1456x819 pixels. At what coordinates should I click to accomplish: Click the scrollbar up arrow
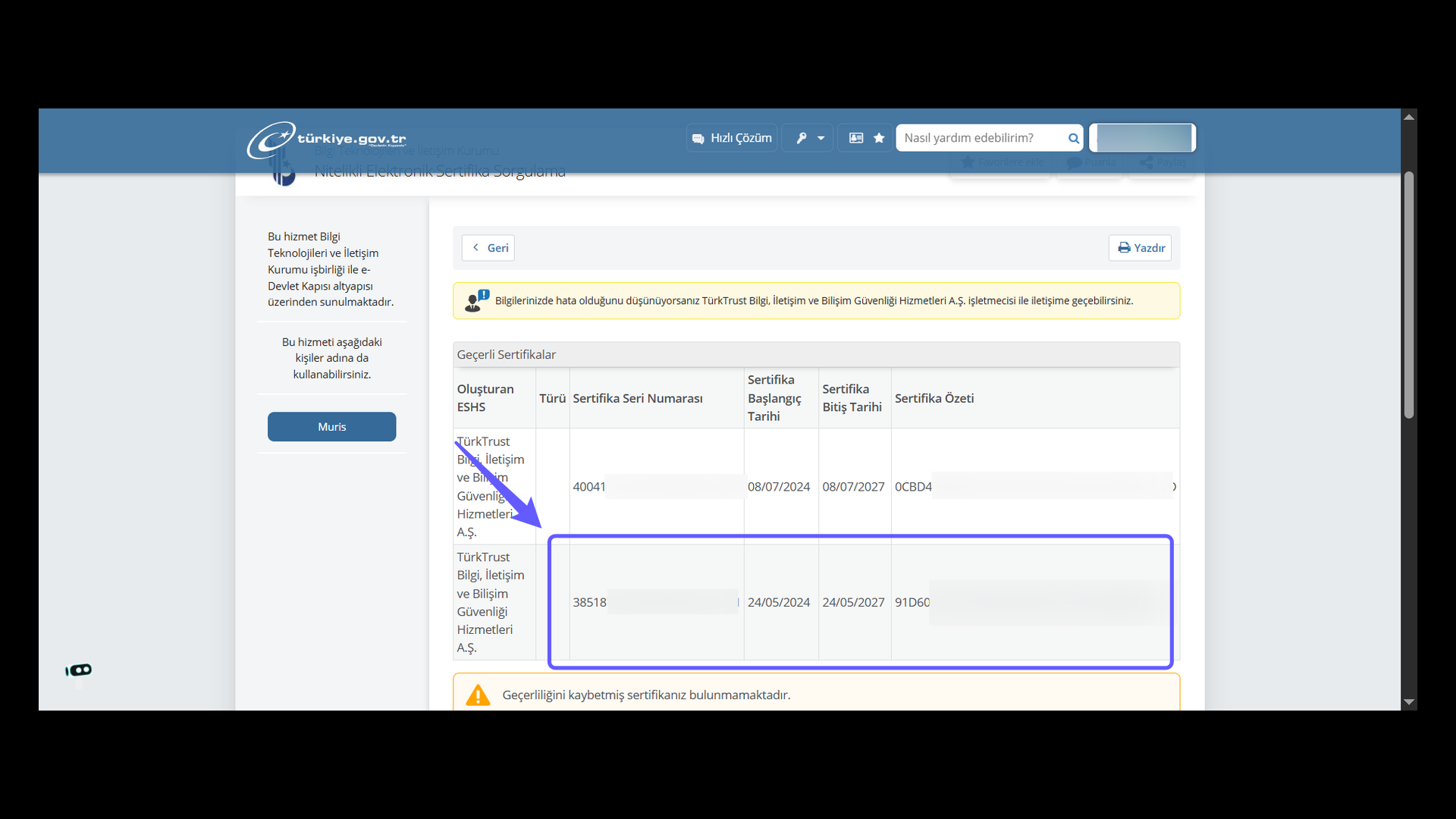(x=1409, y=117)
